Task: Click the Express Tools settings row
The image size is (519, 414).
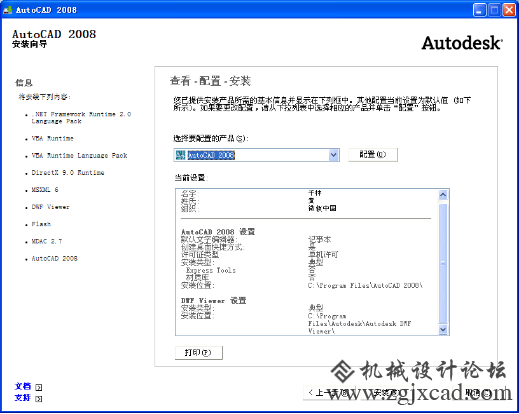Action: pyautogui.click(x=211, y=270)
